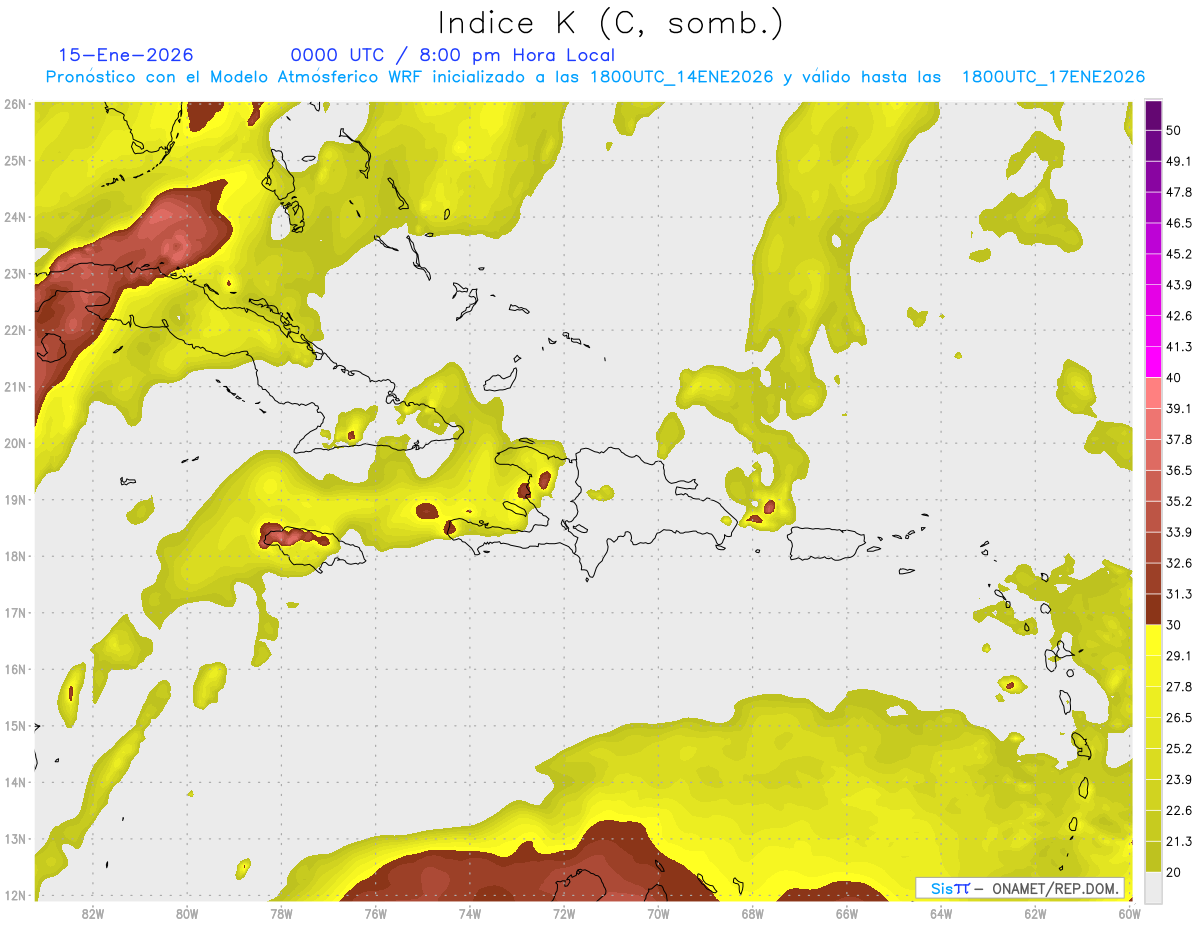Click the 20 value on the color scale
Screen dimensions: 1200x927
click(x=1174, y=872)
